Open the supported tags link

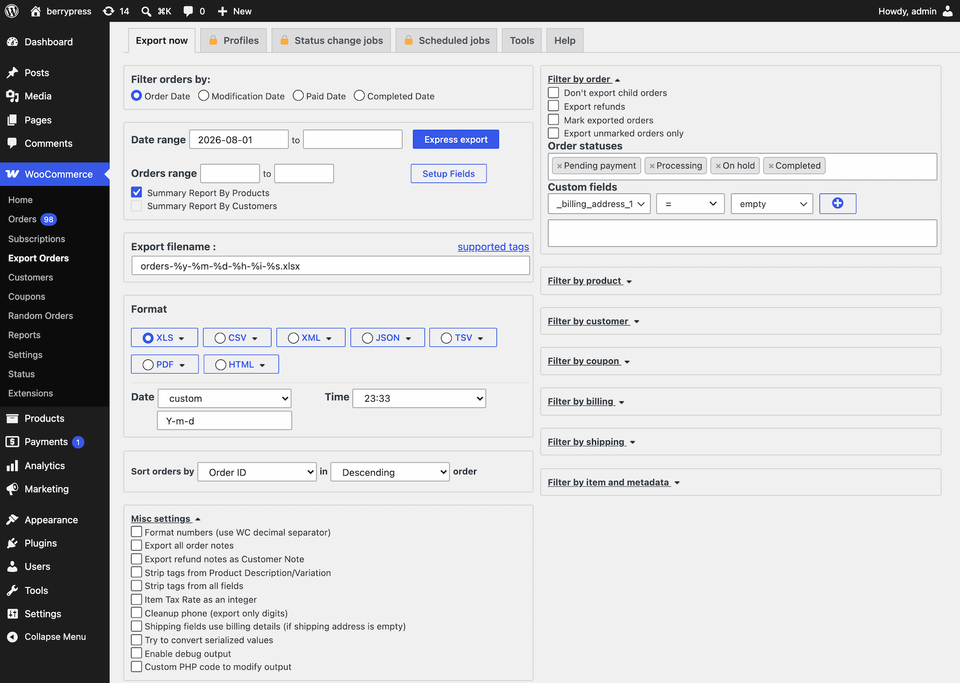pyautogui.click(x=493, y=247)
